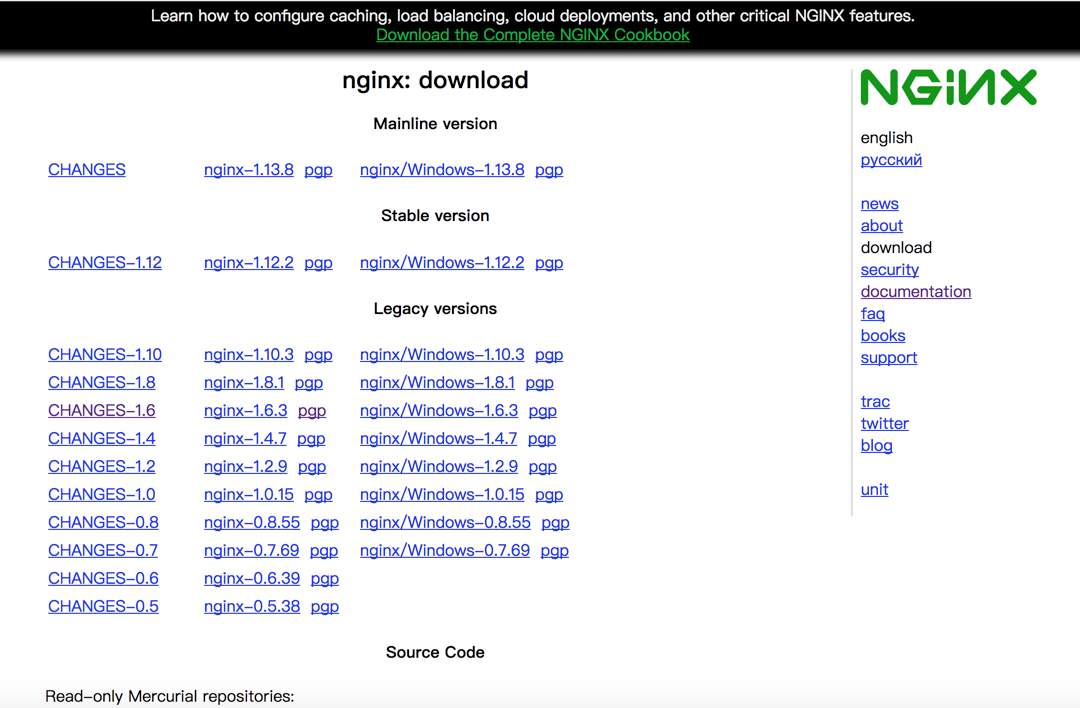1080x708 pixels.
Task: Open pgp signature for nginx/Windows-0.8.55
Action: (555, 523)
